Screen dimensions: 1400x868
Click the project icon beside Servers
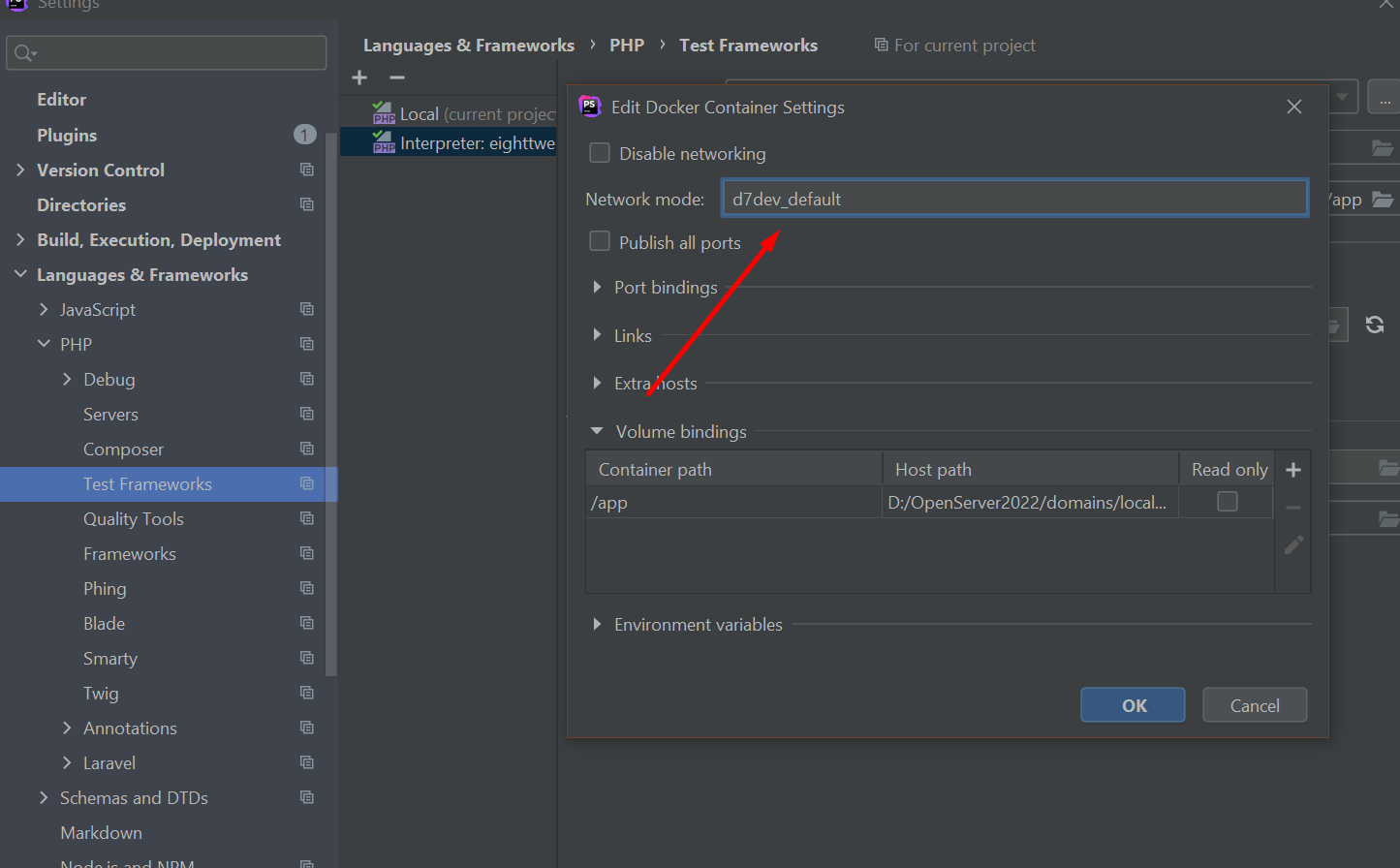click(307, 414)
